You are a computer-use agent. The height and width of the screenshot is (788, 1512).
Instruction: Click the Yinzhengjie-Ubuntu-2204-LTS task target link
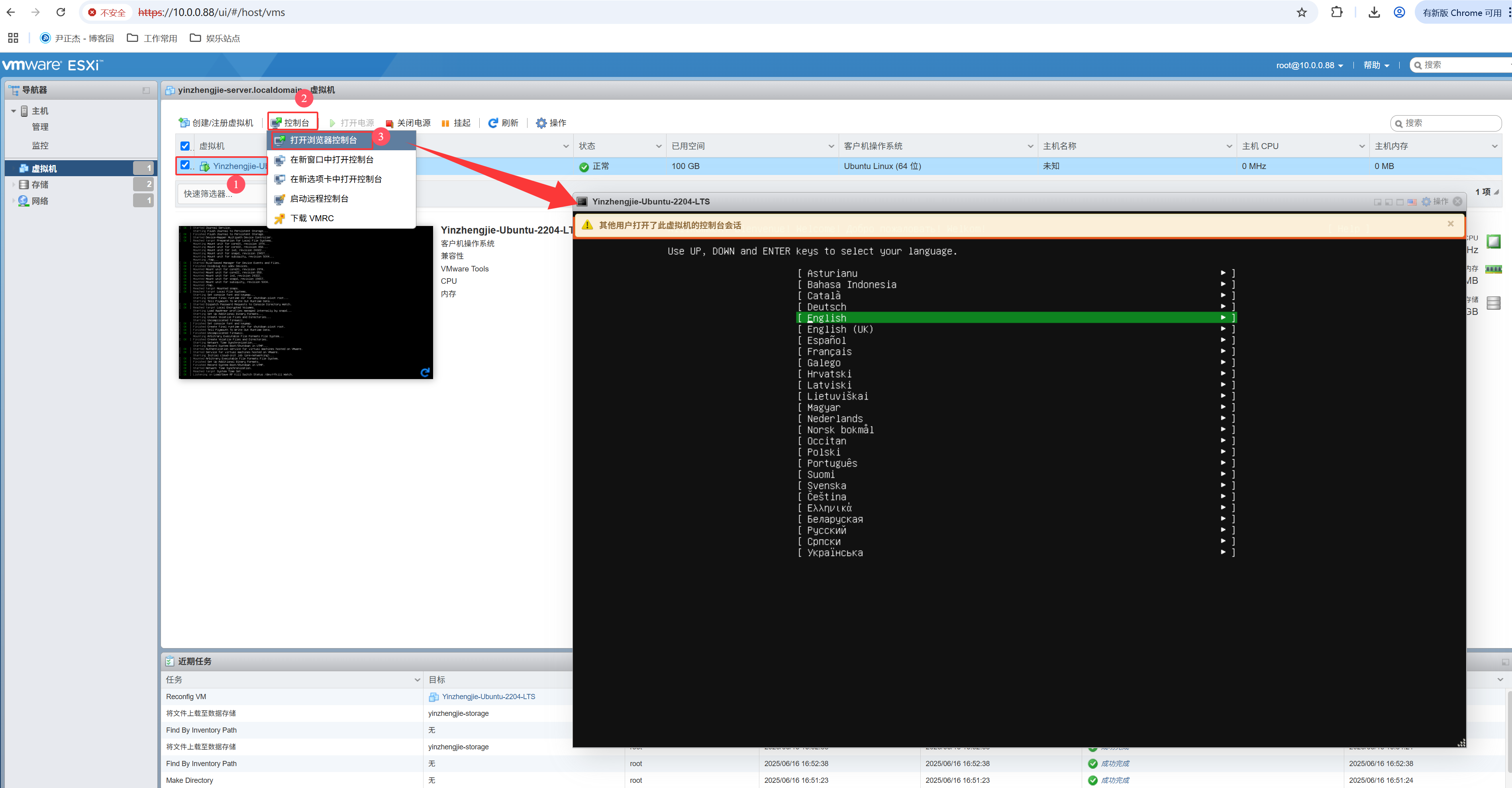pos(488,696)
